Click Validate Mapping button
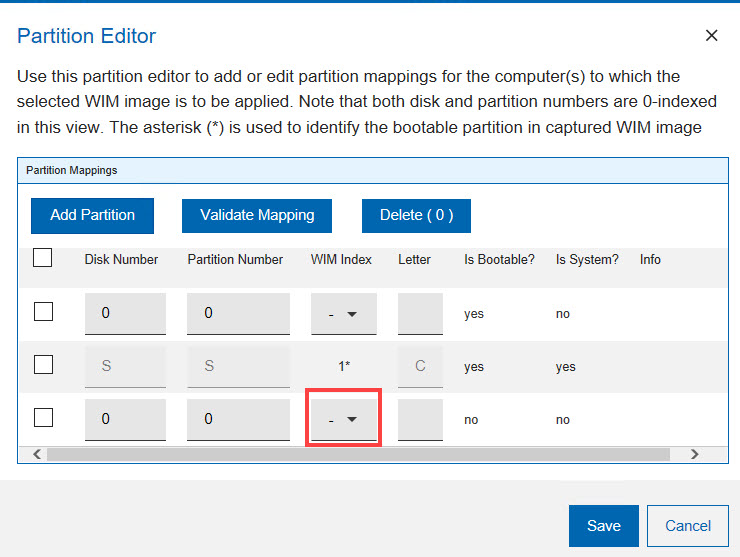 [x=257, y=215]
